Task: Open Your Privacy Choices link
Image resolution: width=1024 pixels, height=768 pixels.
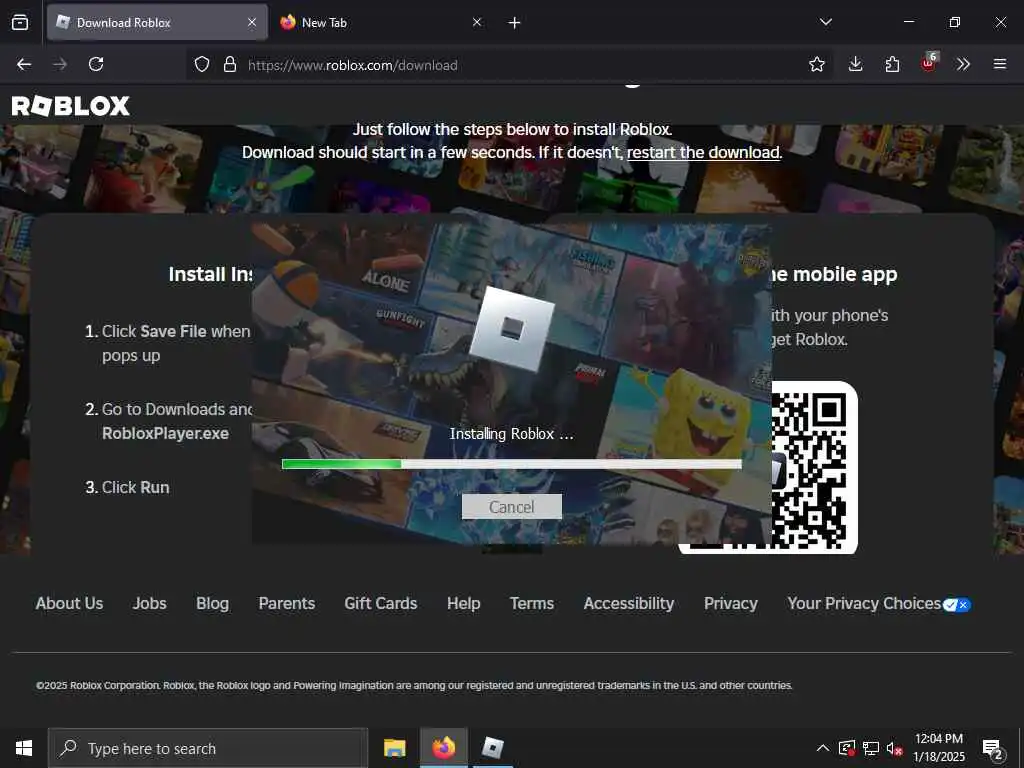Action: click(x=864, y=603)
